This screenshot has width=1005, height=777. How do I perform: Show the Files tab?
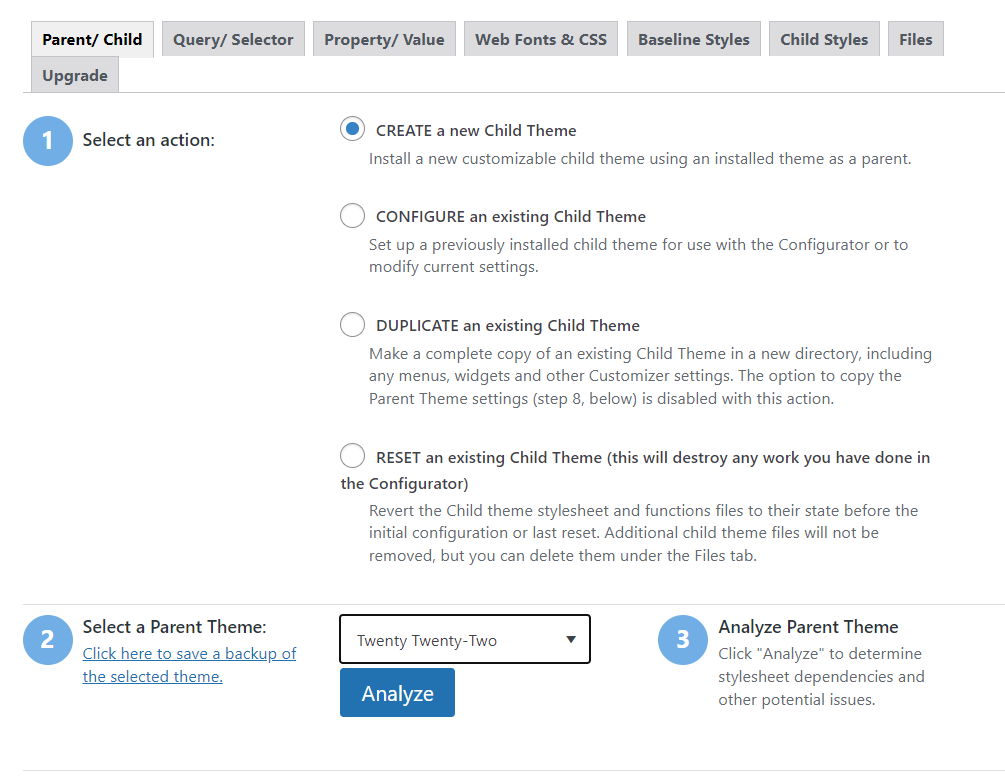[915, 40]
